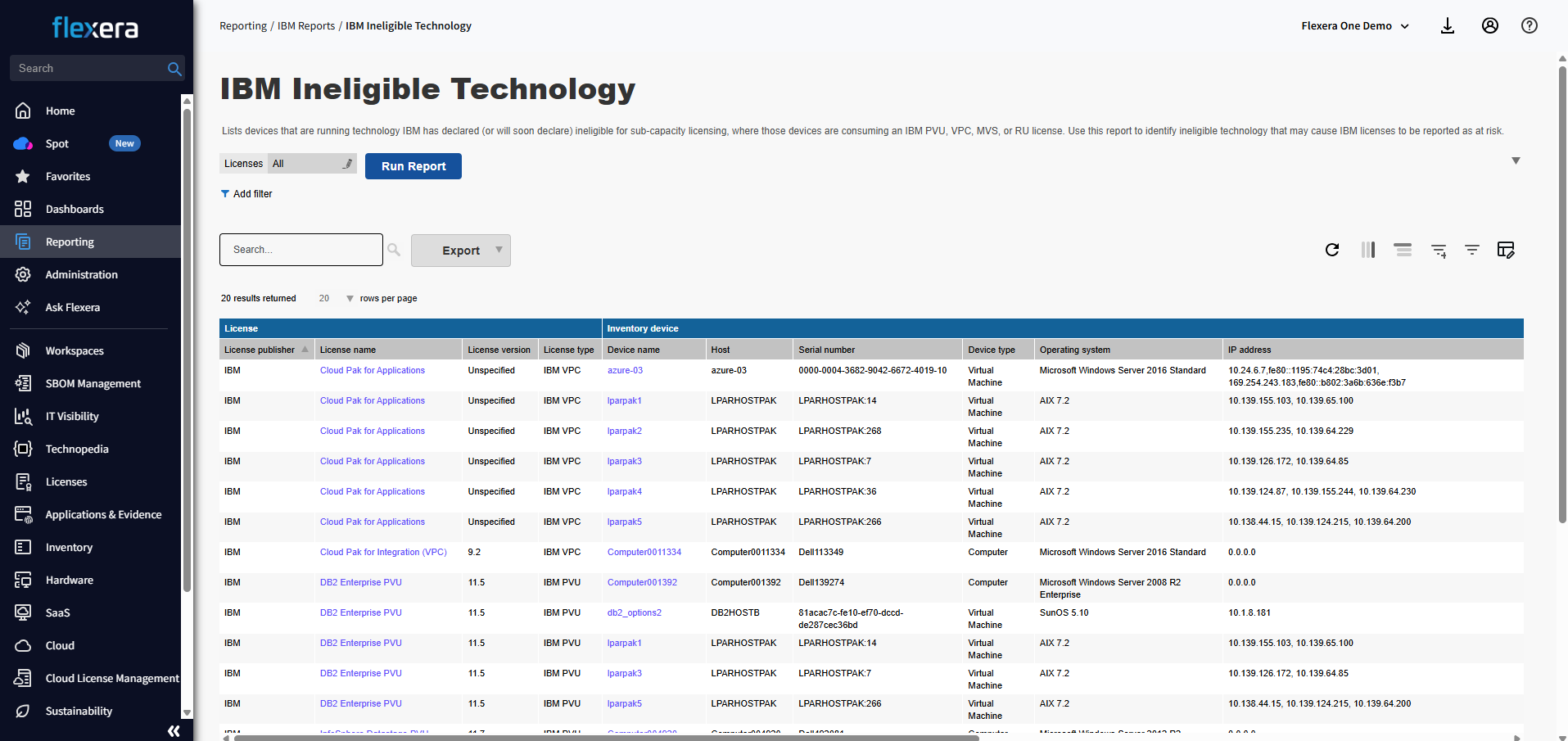Click the sidebar scroll up arrow
The image size is (1568, 741).
pyautogui.click(x=187, y=101)
